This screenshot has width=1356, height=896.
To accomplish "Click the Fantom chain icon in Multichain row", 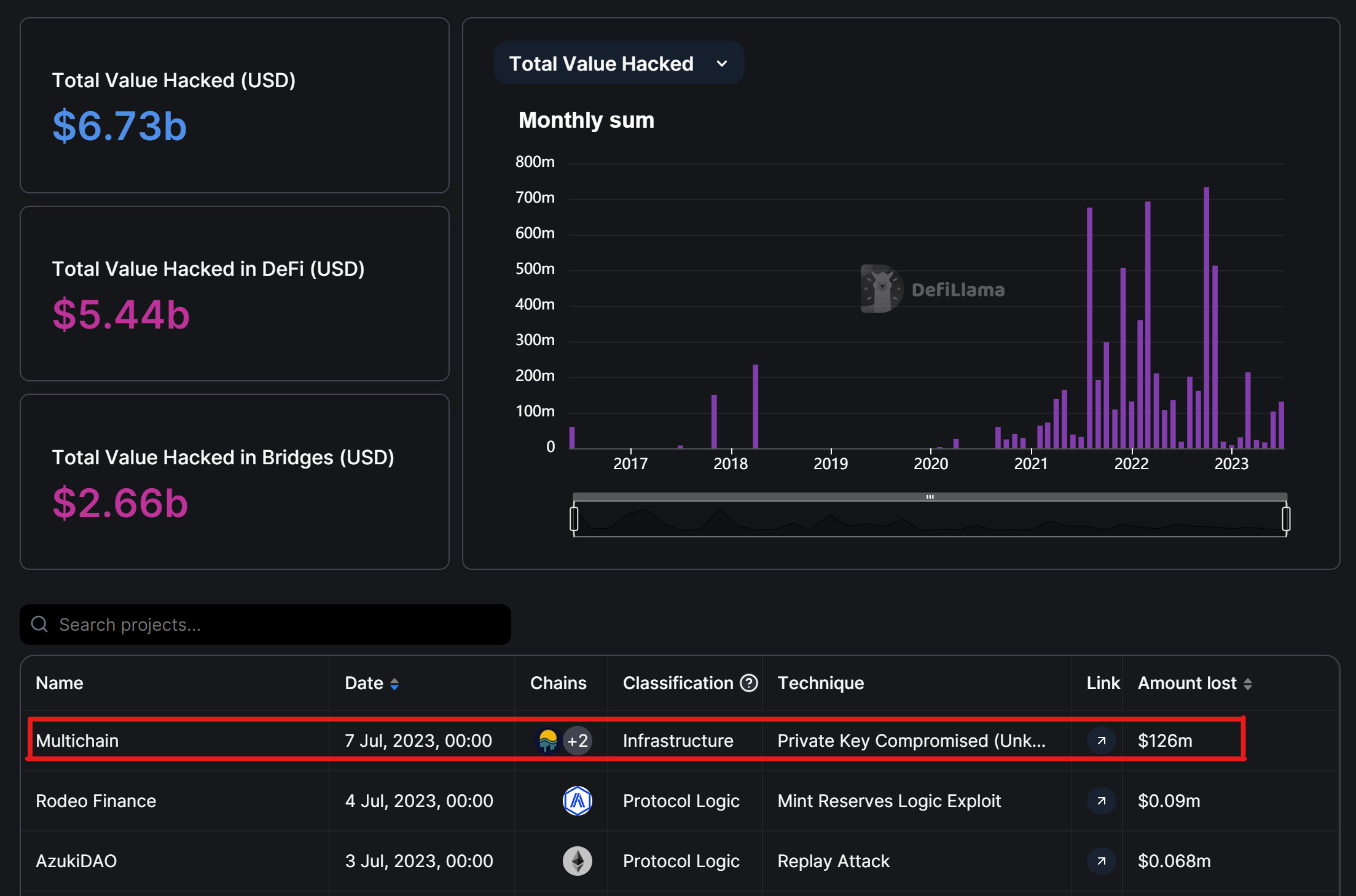I will pos(547,741).
